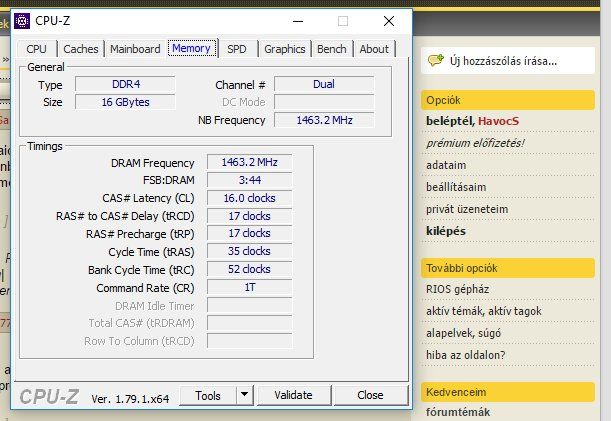Click the tRCD 17 clocks value
611x421 pixels.
249,216
